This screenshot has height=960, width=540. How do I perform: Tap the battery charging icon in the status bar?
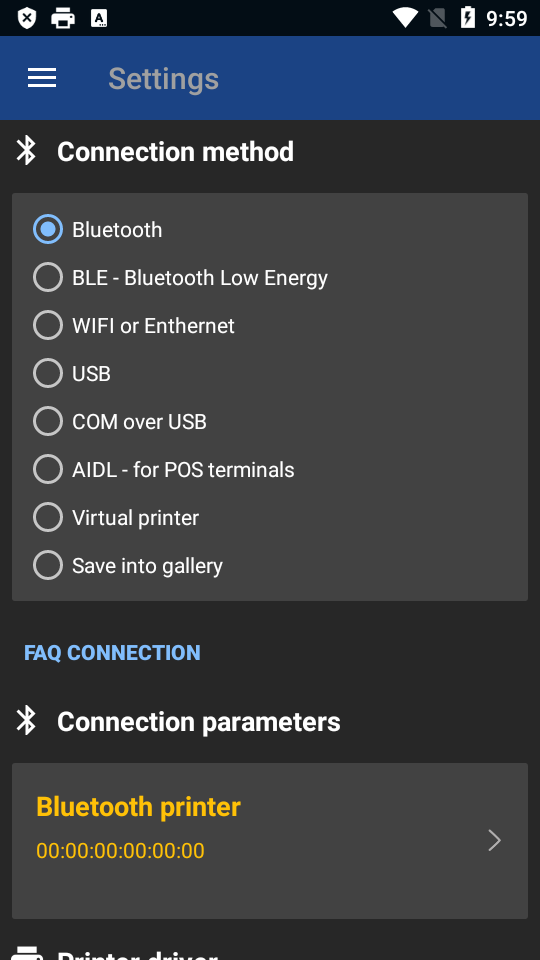(x=468, y=18)
